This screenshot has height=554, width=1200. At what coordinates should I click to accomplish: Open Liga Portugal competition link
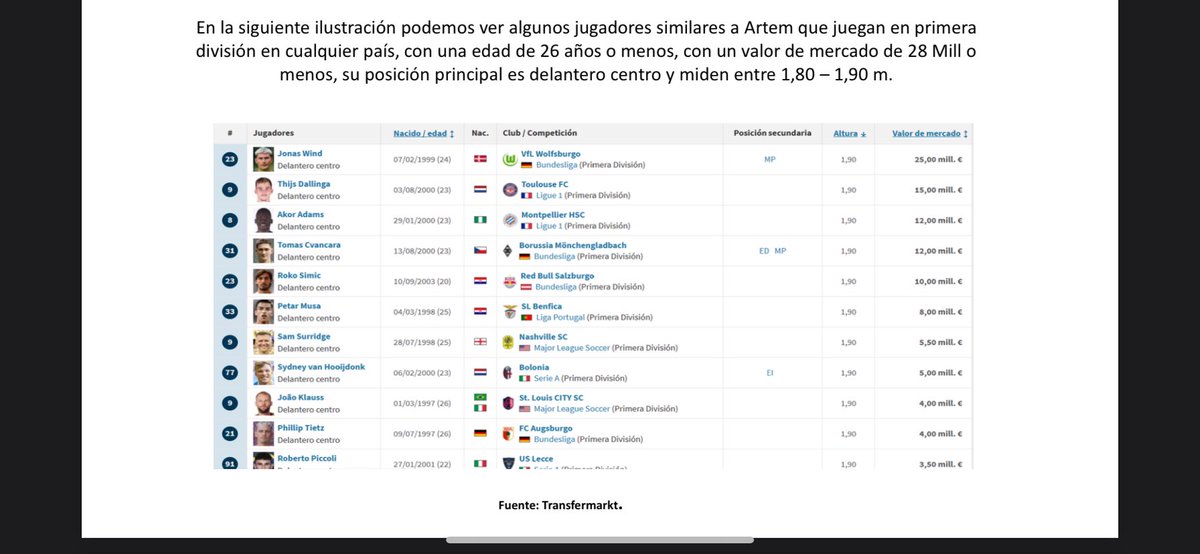(x=559, y=317)
